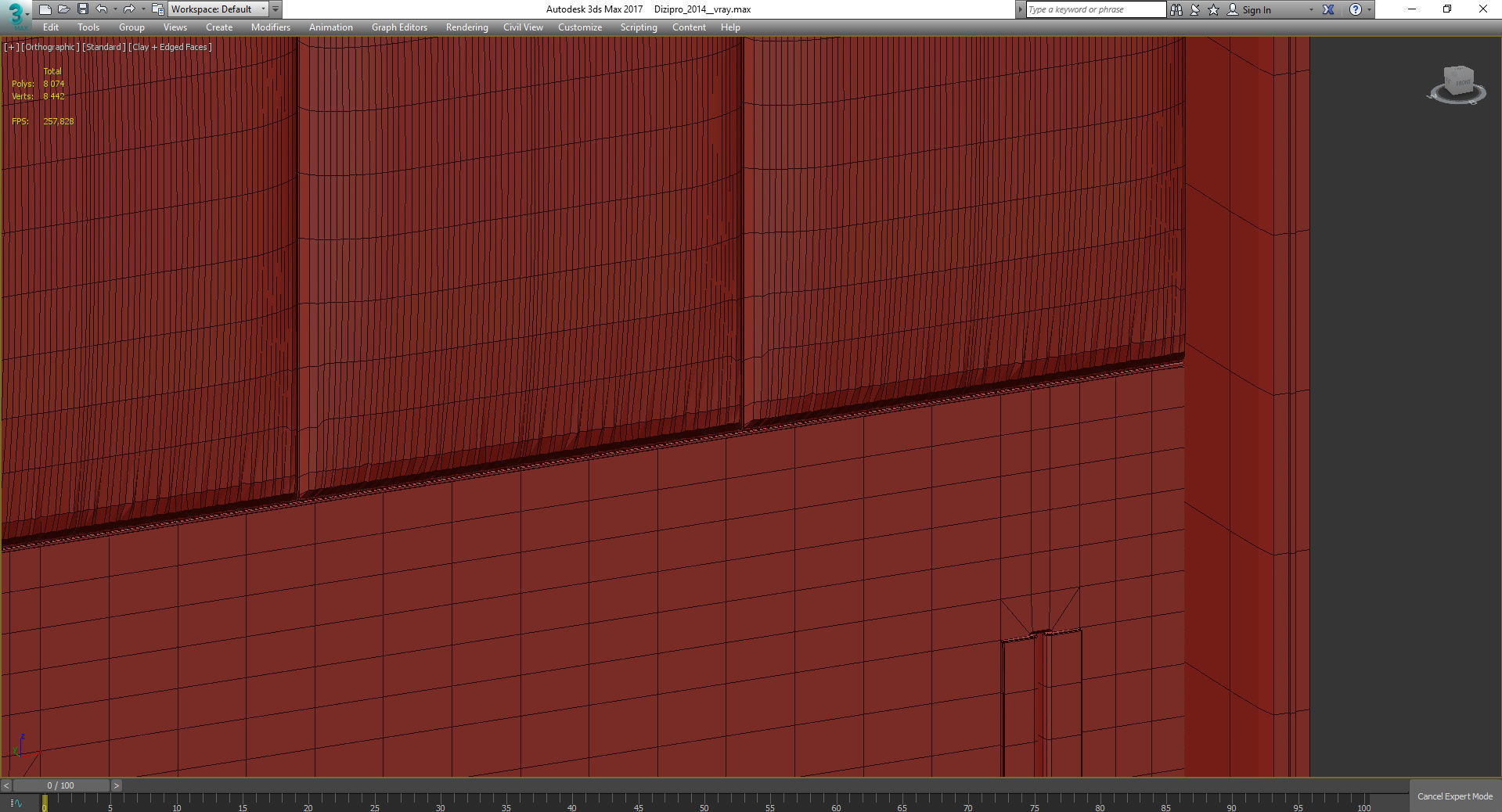Open the Create menu

pos(219,27)
